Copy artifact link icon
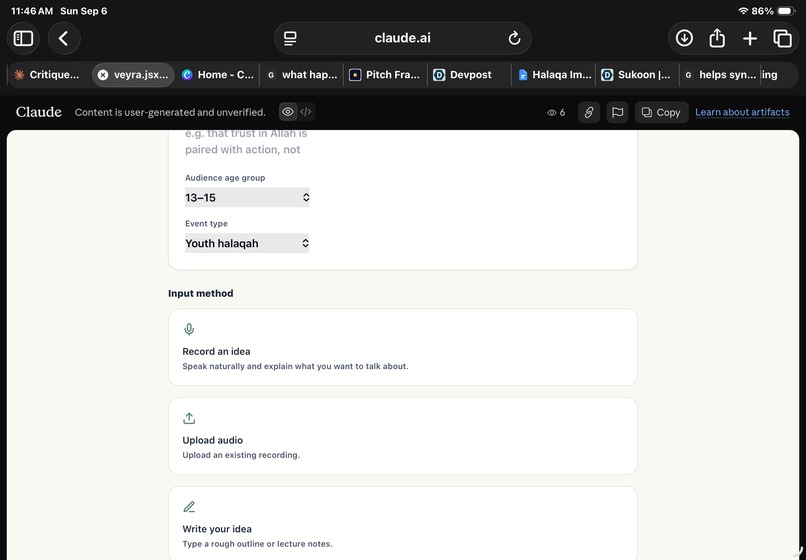This screenshot has width=806, height=560. click(589, 112)
